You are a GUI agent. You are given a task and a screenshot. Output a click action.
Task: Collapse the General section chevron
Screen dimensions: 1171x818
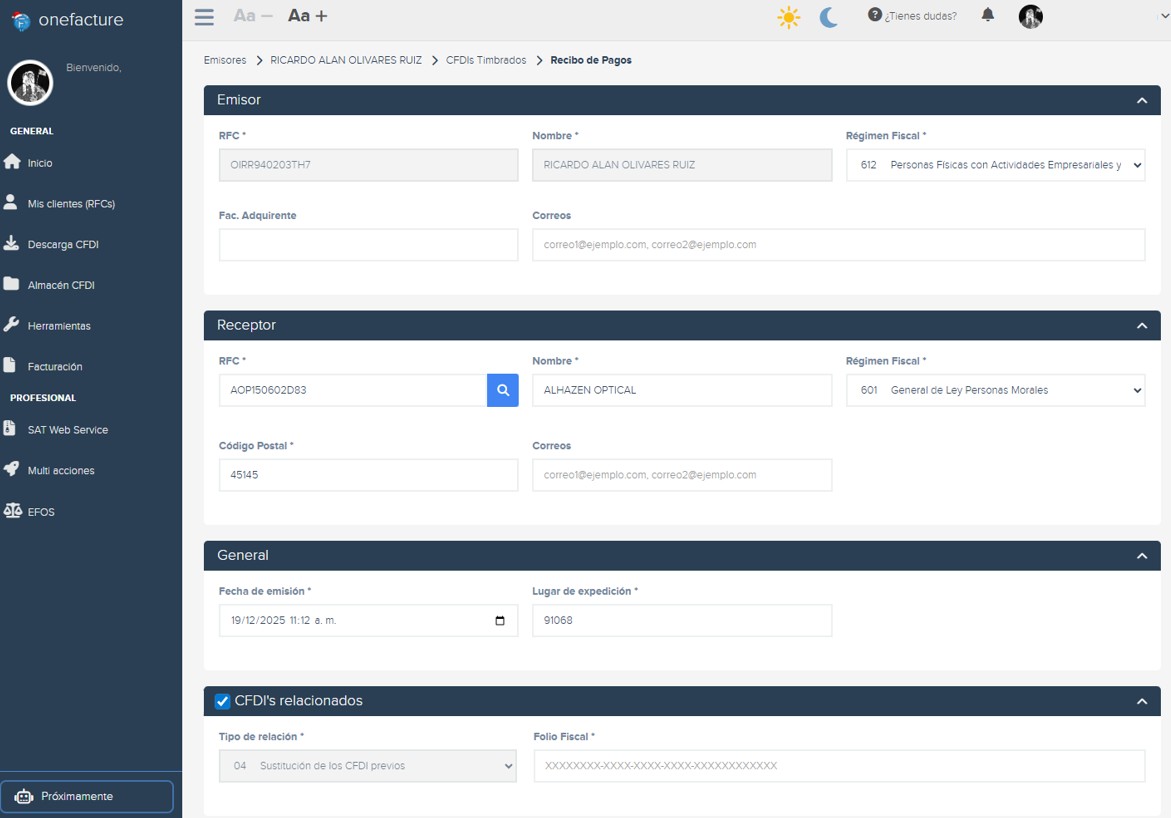click(1142, 556)
